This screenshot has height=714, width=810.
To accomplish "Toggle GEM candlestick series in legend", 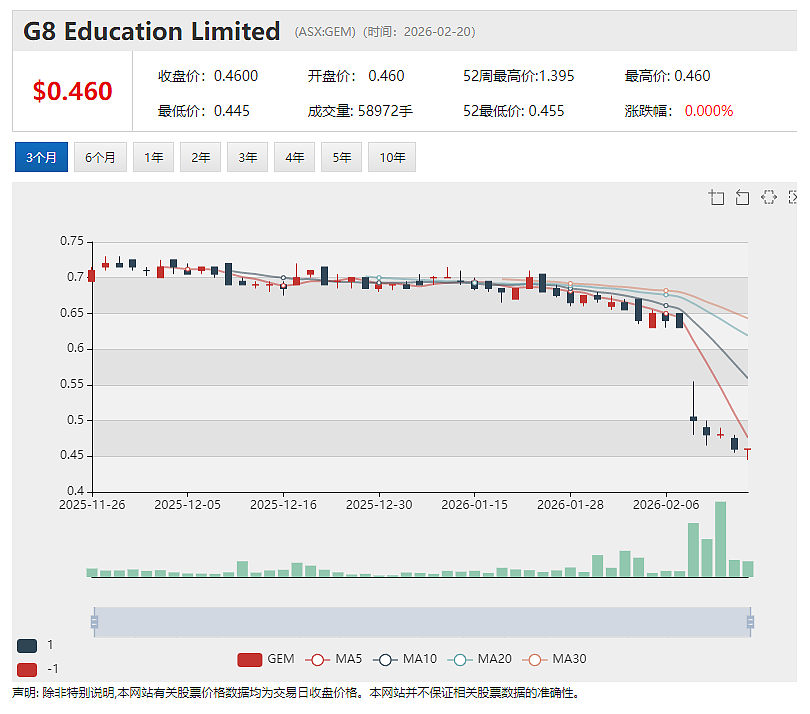I will click(266, 659).
